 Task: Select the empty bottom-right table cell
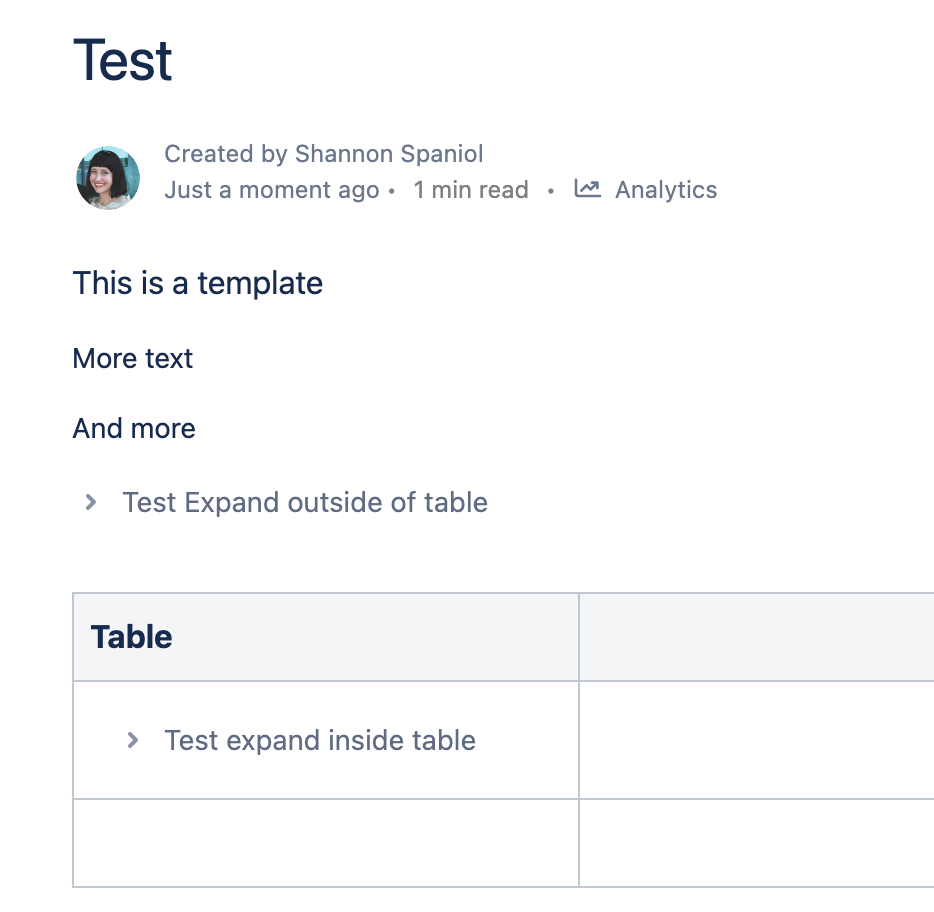click(x=756, y=843)
